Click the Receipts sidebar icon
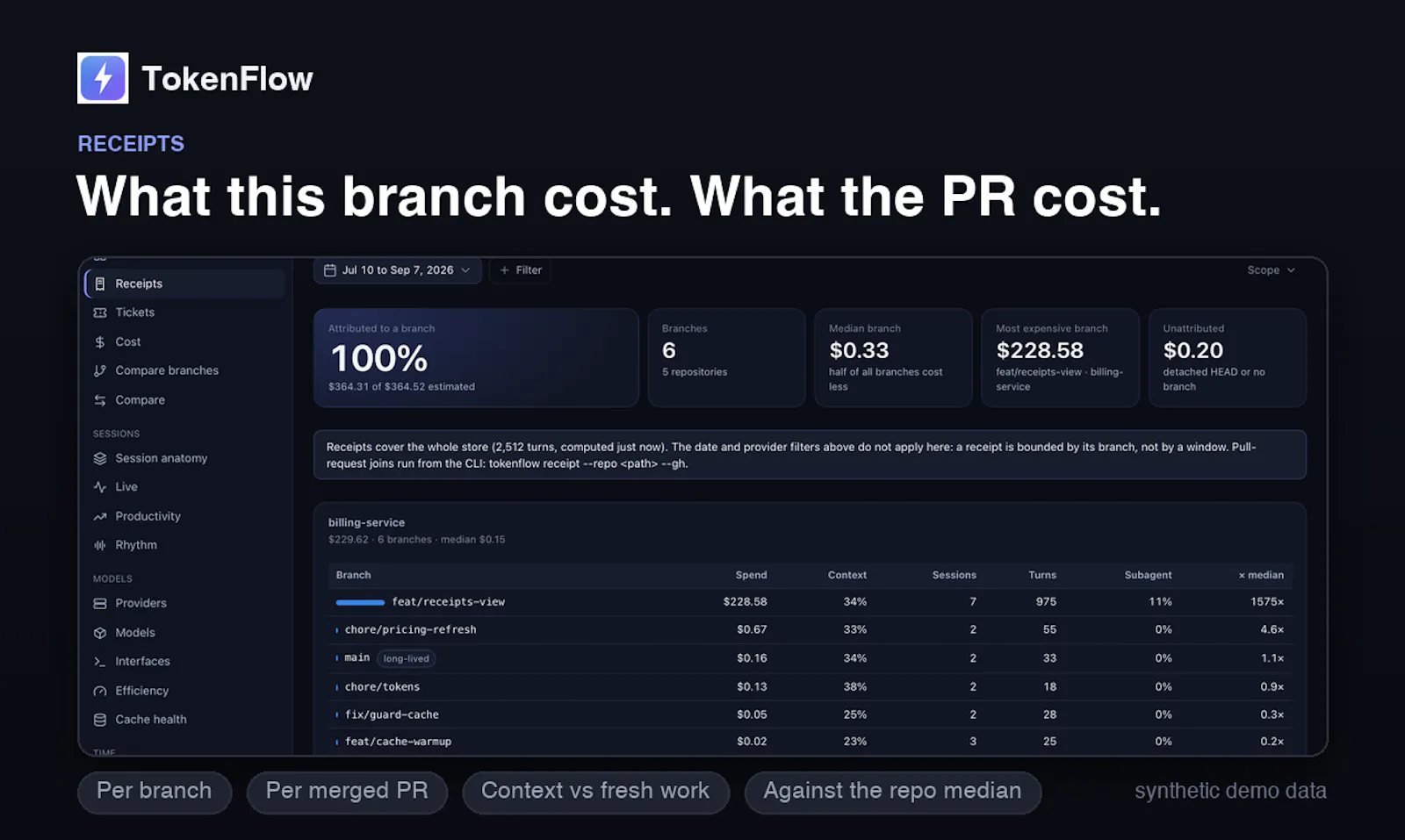This screenshot has width=1405, height=840. pos(100,284)
